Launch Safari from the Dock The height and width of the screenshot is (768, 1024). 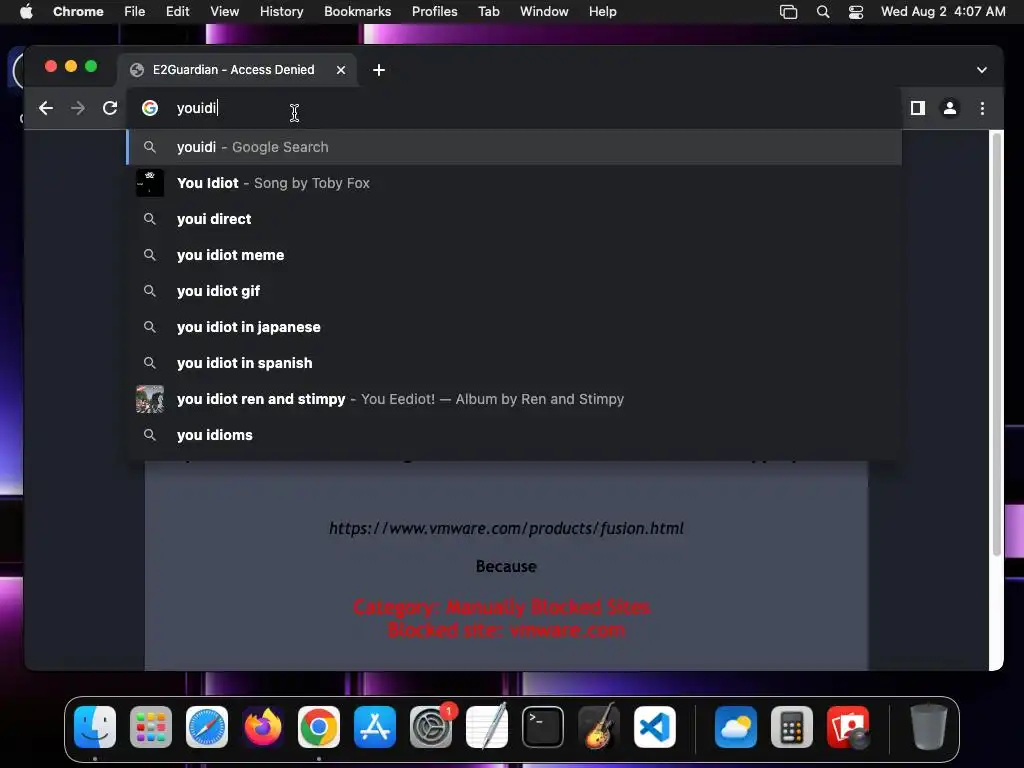tap(207, 727)
